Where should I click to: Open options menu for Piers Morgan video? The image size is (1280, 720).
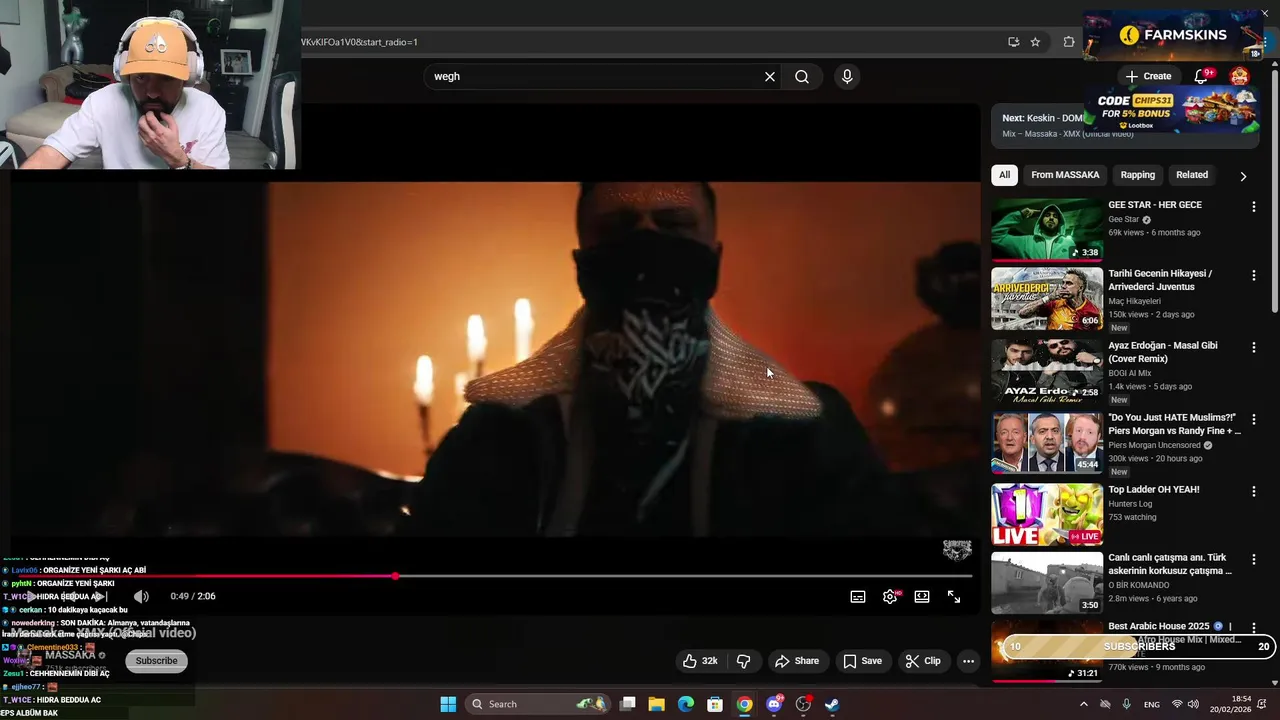click(x=1253, y=419)
